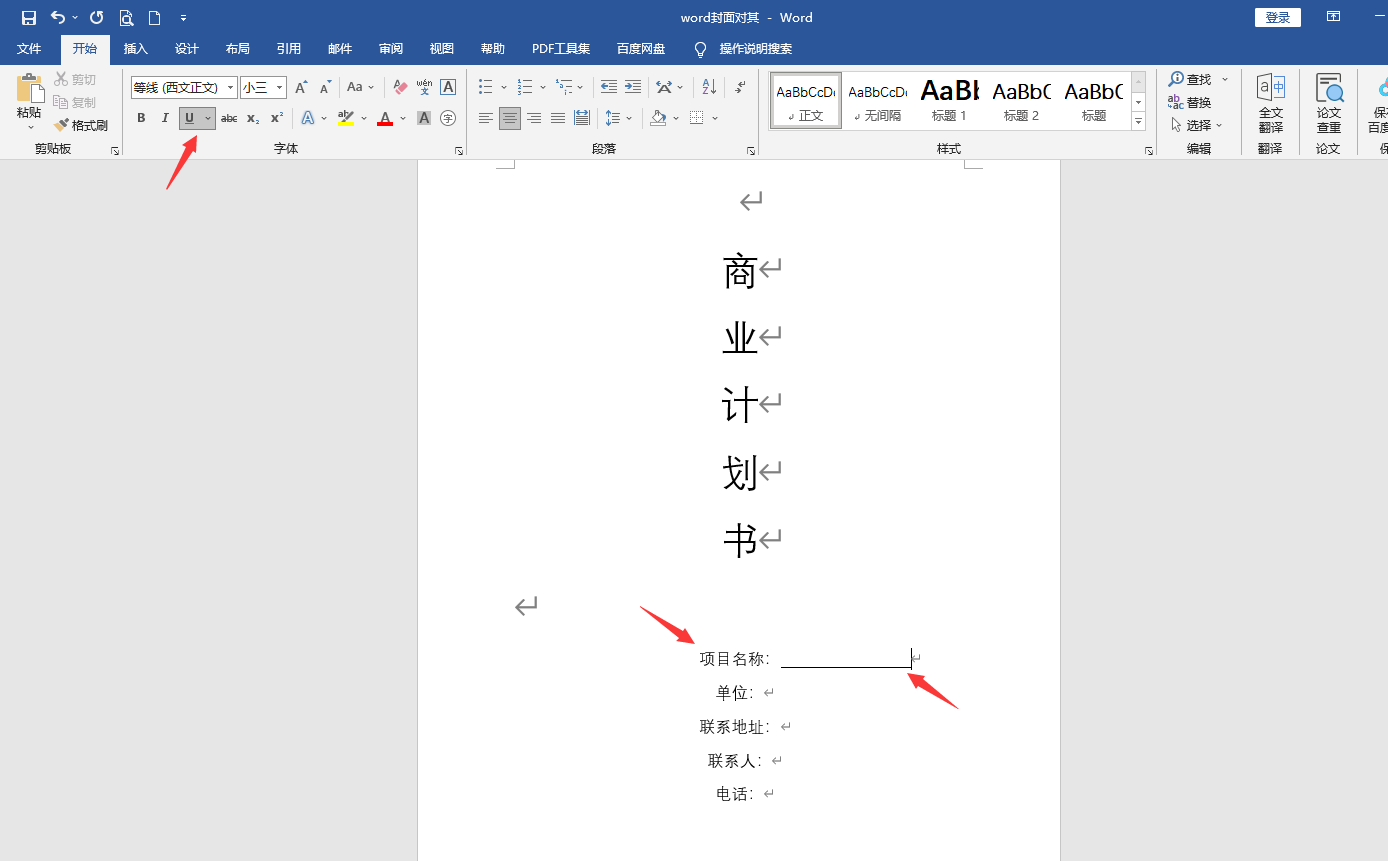Save document with the floppy disk icon
The image size is (1388, 861).
[29, 18]
